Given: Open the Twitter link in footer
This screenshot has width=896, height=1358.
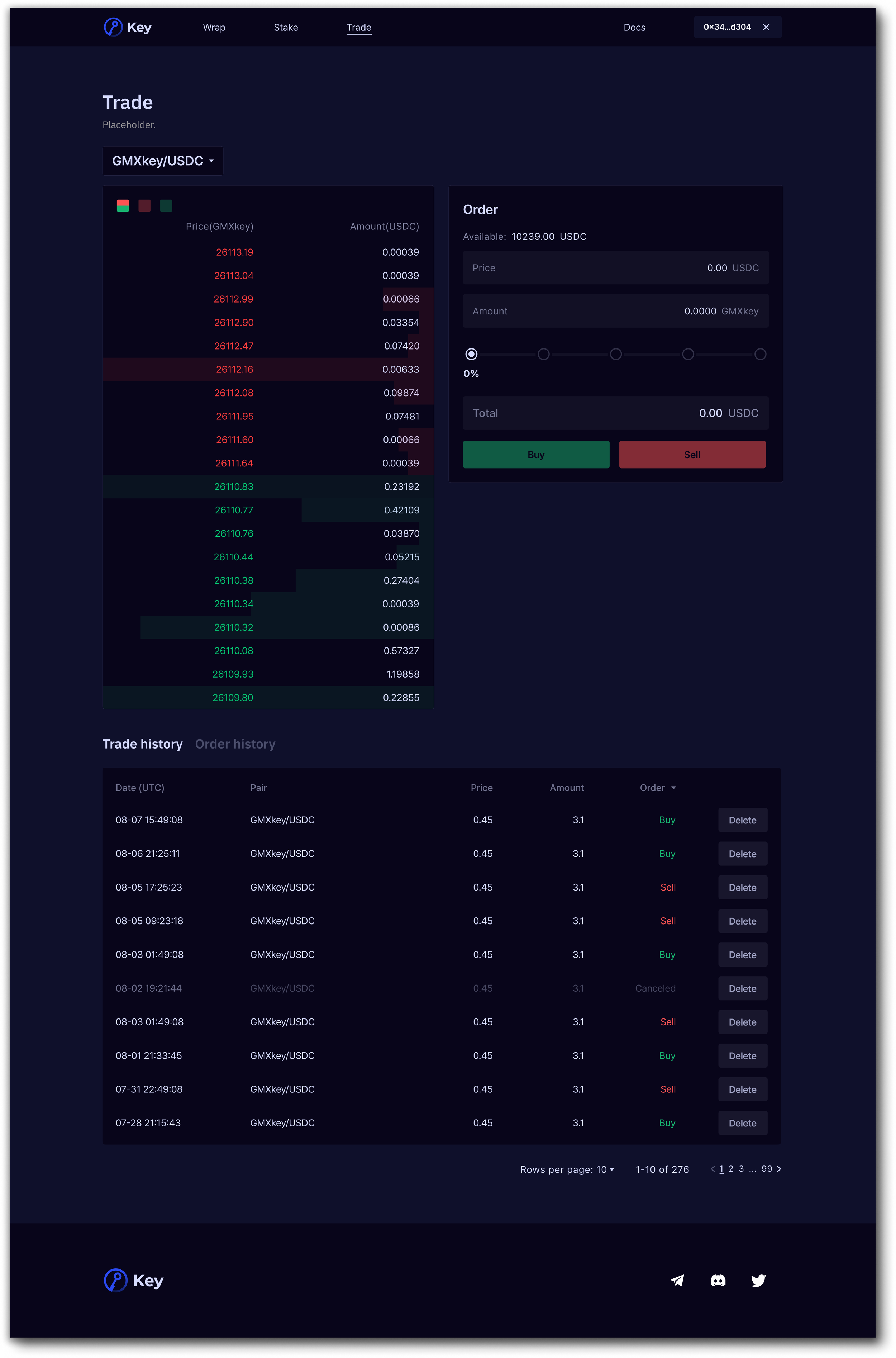Looking at the screenshot, I should coord(758,1280).
